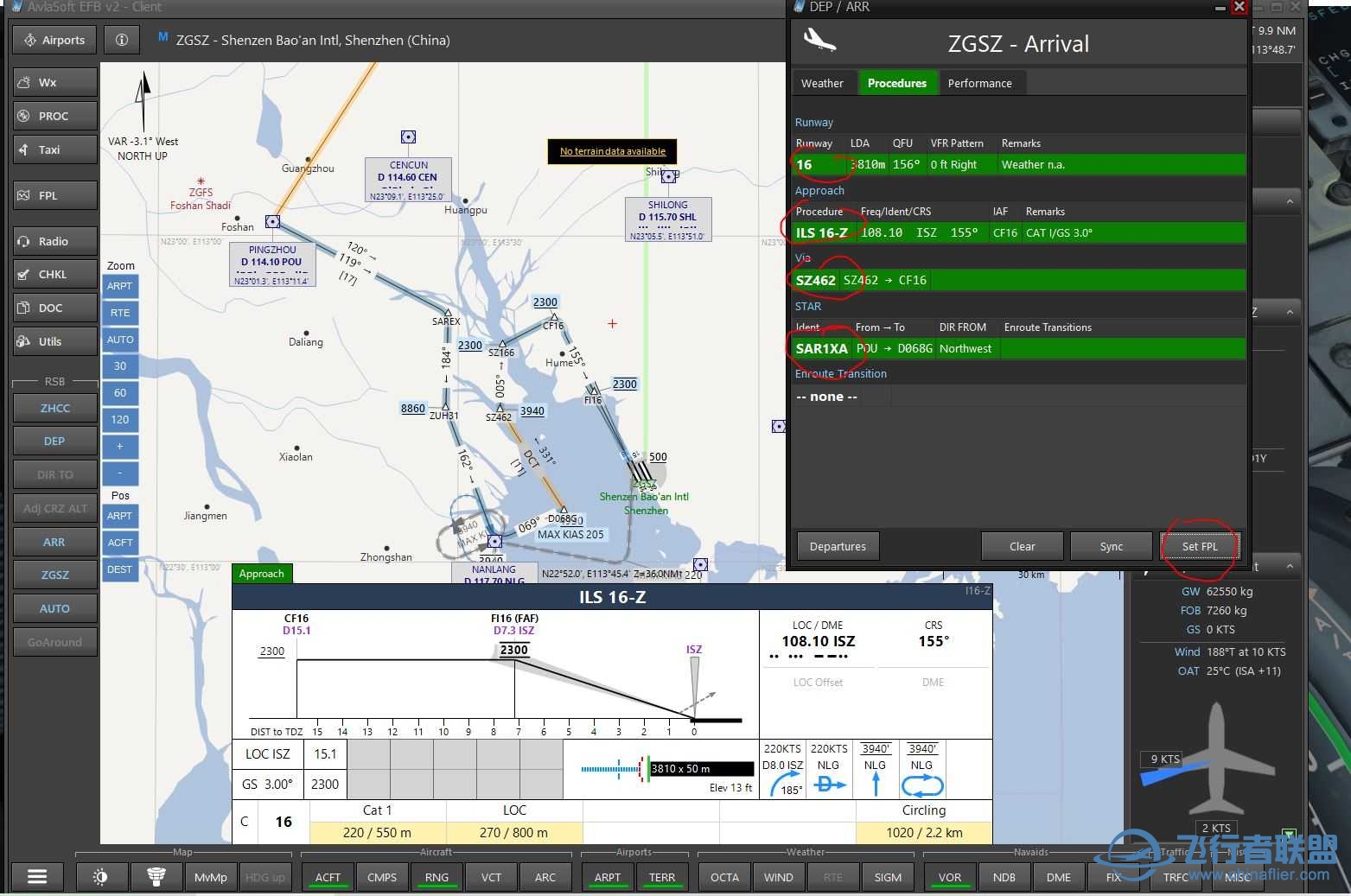This screenshot has height=896, width=1351.
Task: Set map zoom scale to 120
Action: pyautogui.click(x=120, y=419)
